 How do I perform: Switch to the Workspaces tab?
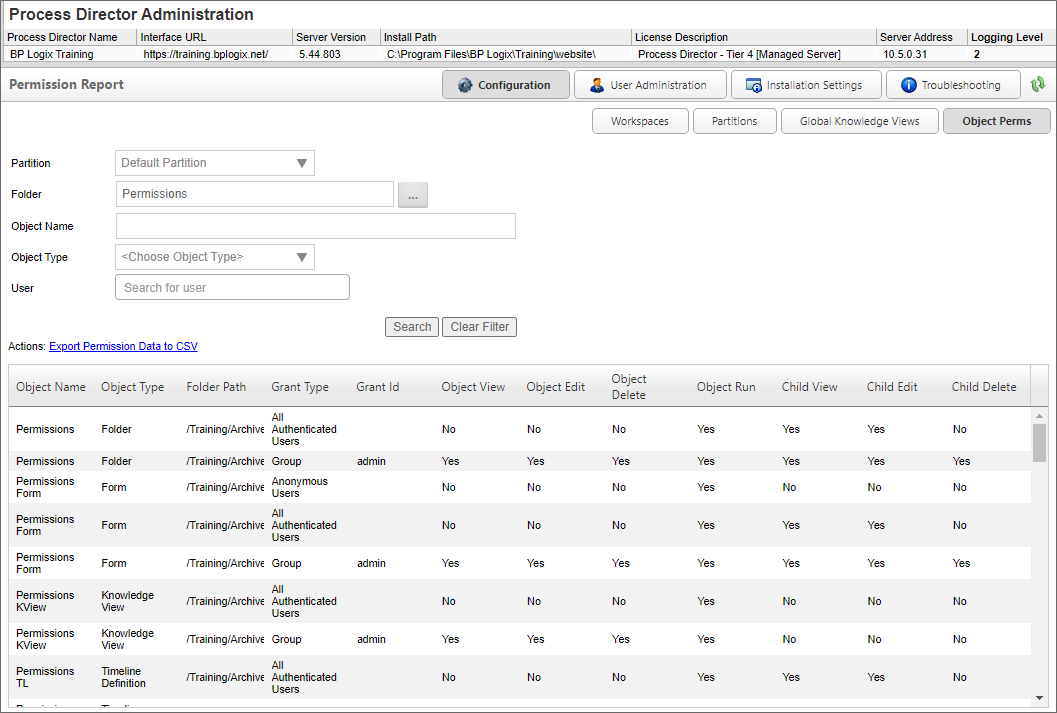640,122
